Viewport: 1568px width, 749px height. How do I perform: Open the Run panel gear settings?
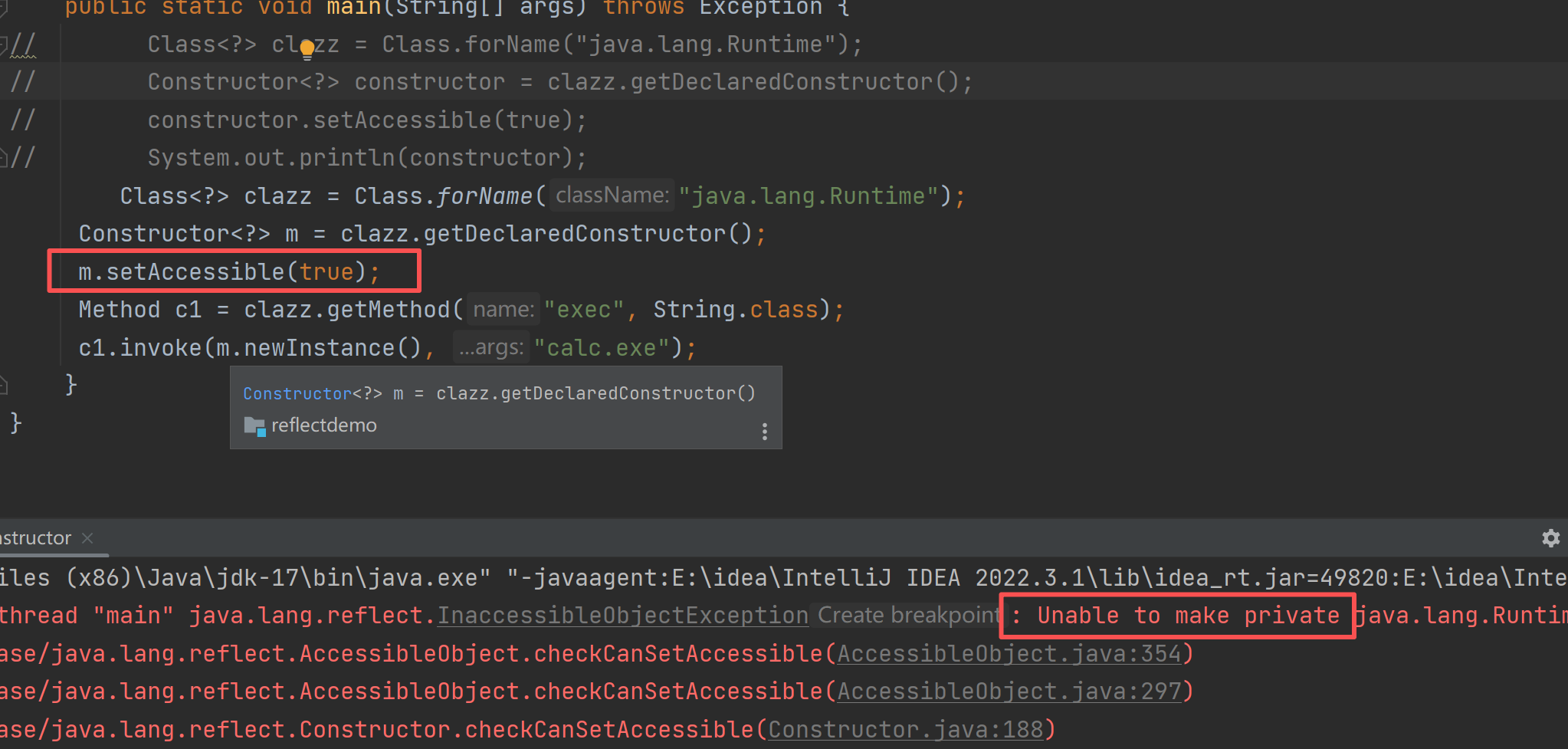(1550, 538)
